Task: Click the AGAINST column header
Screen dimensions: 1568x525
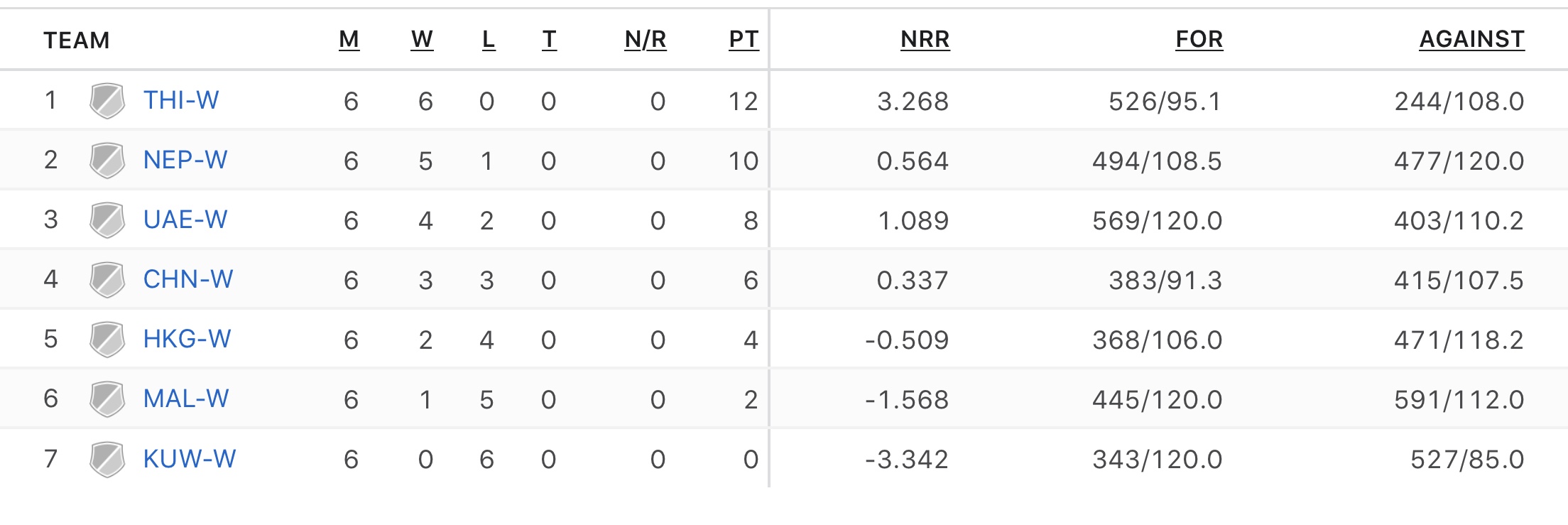Action: (x=1471, y=40)
